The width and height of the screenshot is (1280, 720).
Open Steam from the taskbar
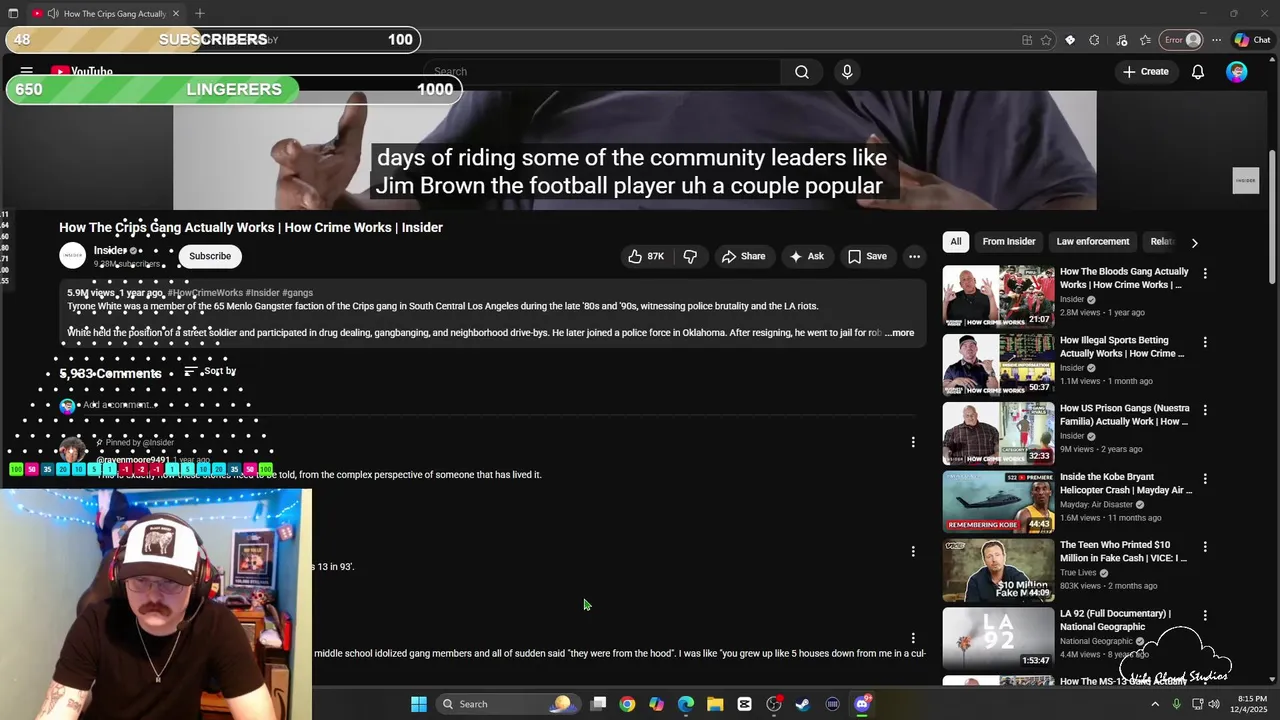[803, 704]
